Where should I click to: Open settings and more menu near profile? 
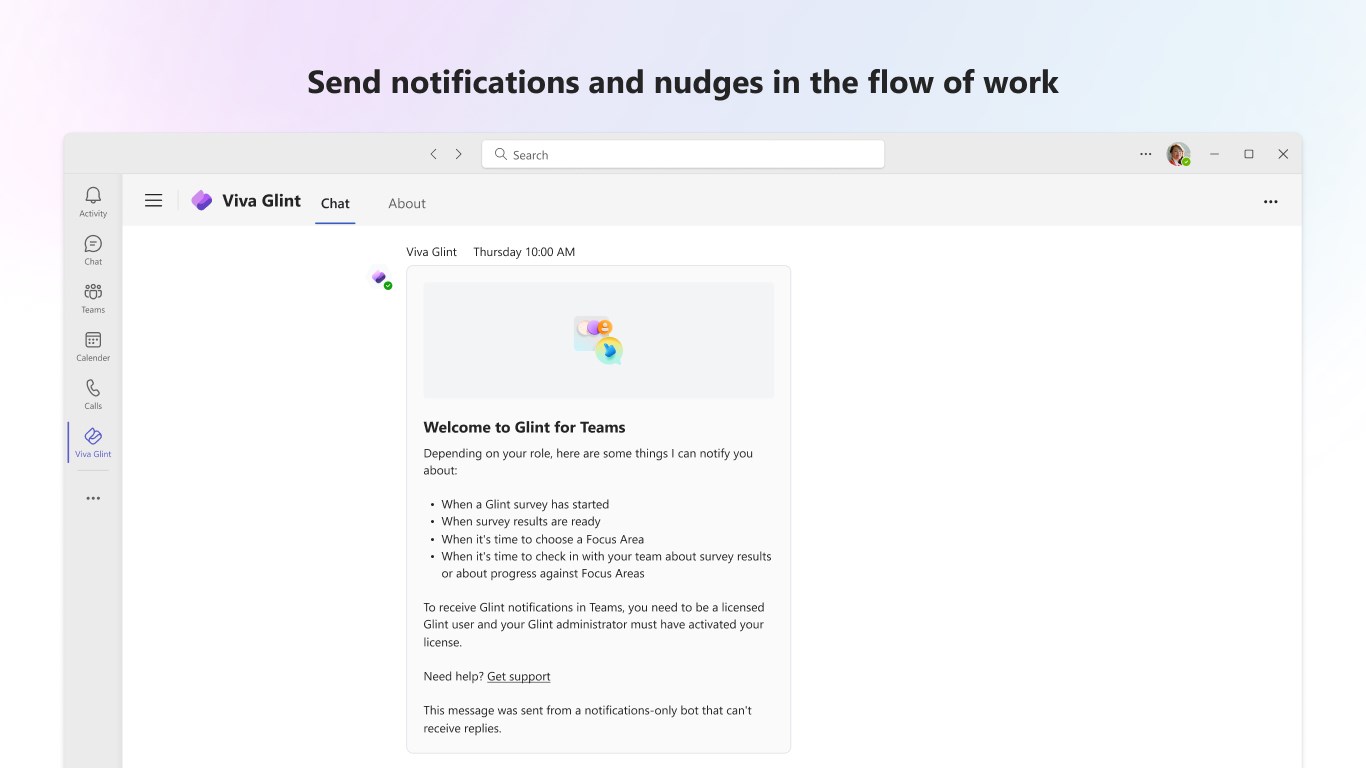pyautogui.click(x=1146, y=154)
